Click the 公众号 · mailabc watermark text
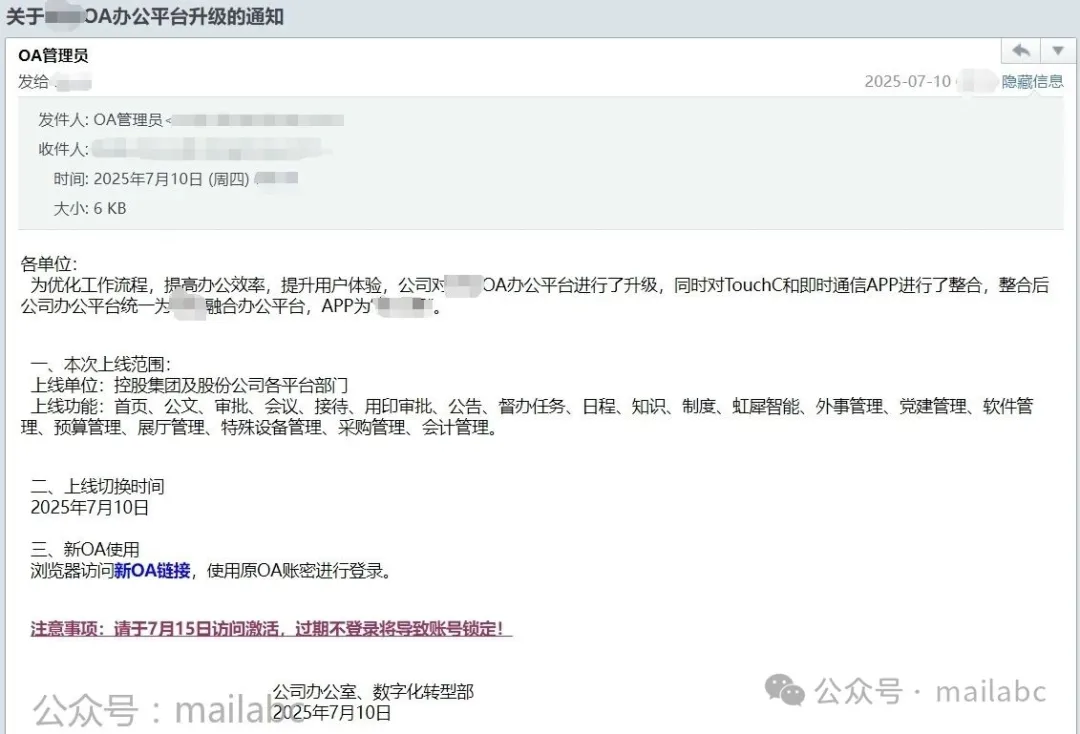Viewport: 1080px width, 734px height. coord(930,691)
